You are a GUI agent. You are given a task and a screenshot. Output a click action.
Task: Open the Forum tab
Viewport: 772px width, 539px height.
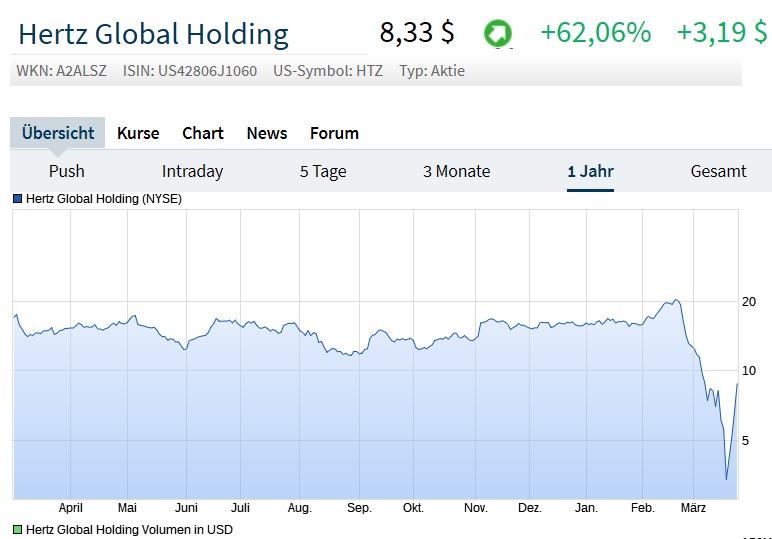coord(334,133)
